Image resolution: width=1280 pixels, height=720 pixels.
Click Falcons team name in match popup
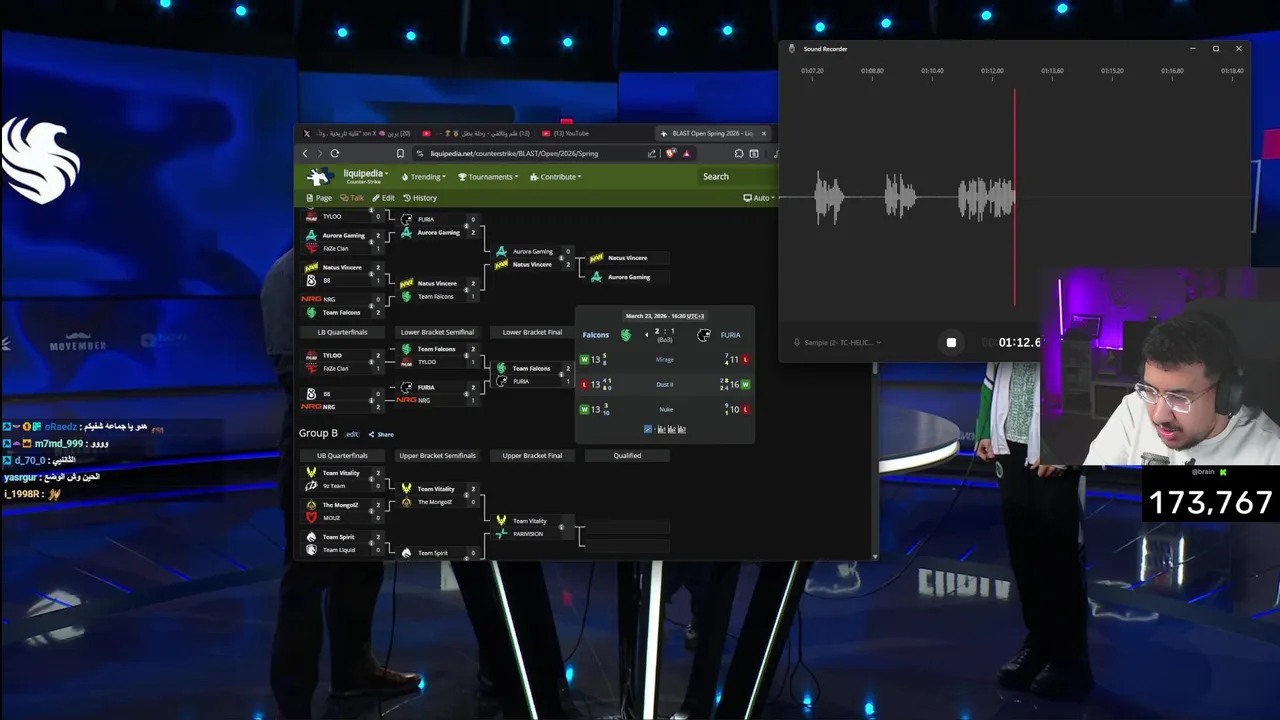596,335
